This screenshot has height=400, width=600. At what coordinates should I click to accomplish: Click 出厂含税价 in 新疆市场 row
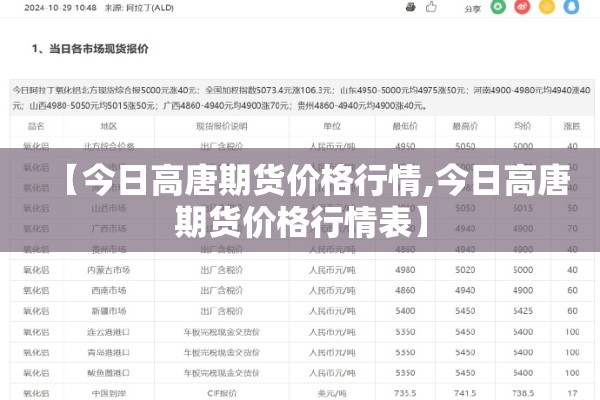pyautogui.click(x=222, y=311)
